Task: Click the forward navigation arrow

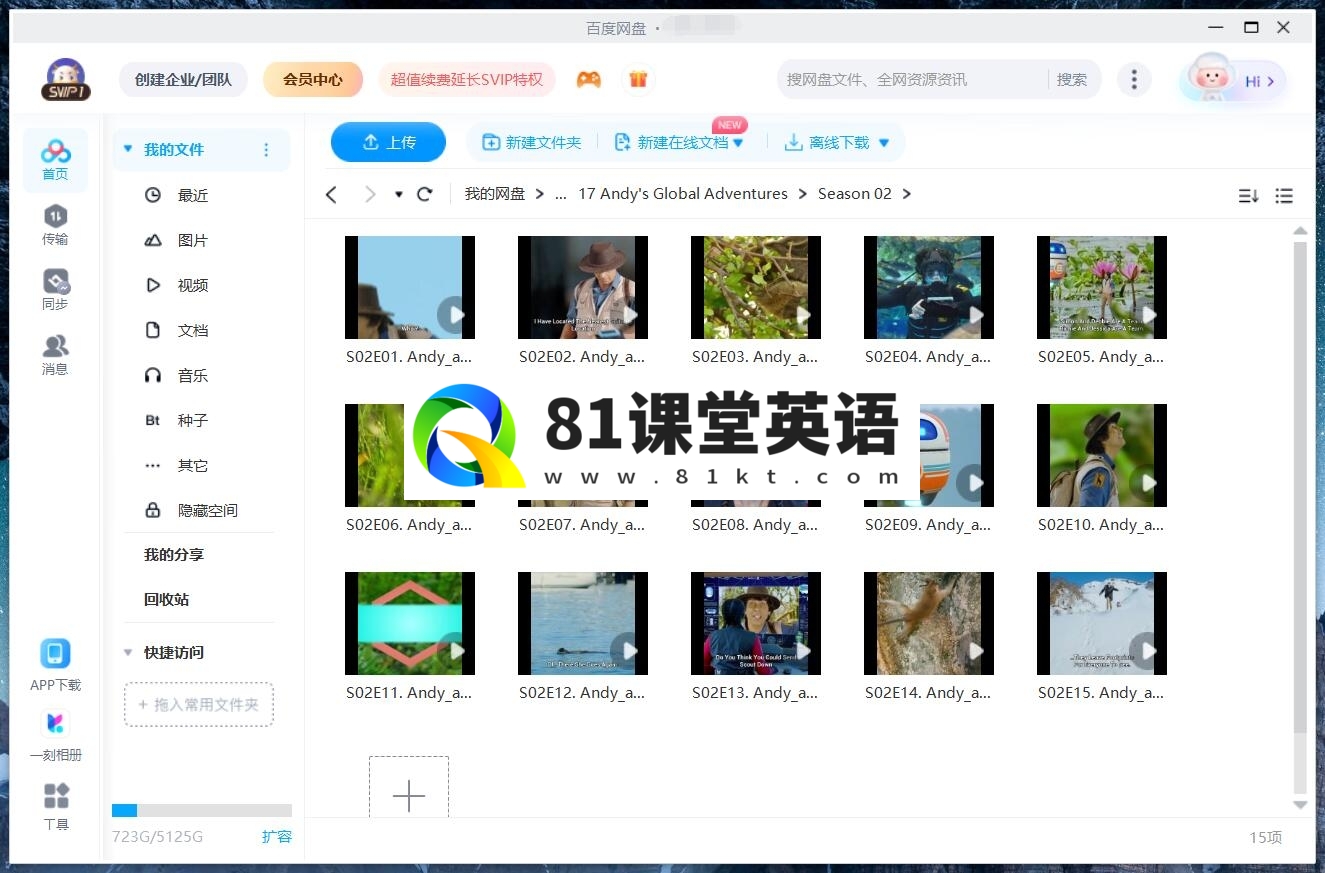Action: [x=370, y=194]
